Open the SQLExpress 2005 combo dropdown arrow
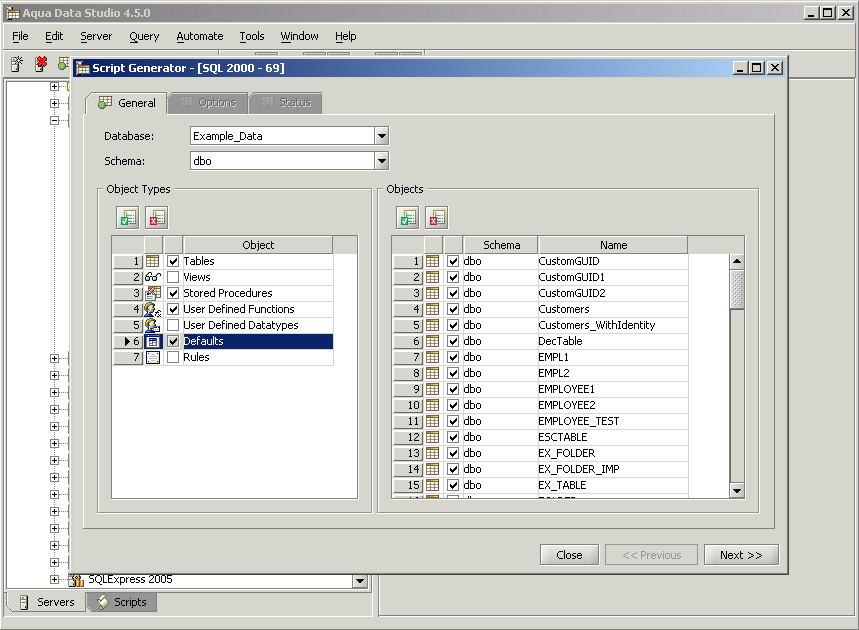 [x=360, y=581]
